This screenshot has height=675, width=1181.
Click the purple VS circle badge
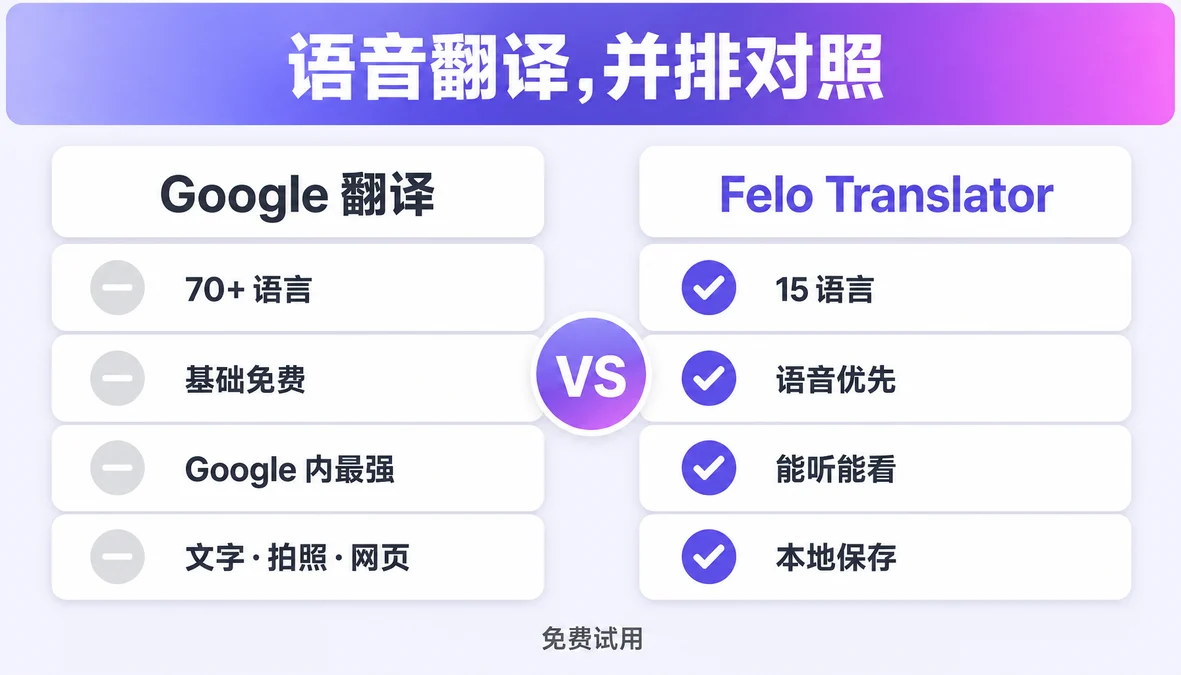pyautogui.click(x=591, y=374)
